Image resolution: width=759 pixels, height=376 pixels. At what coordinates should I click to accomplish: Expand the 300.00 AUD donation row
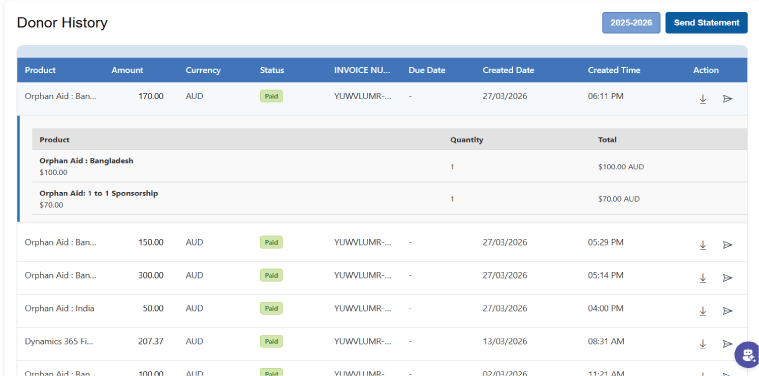382,278
